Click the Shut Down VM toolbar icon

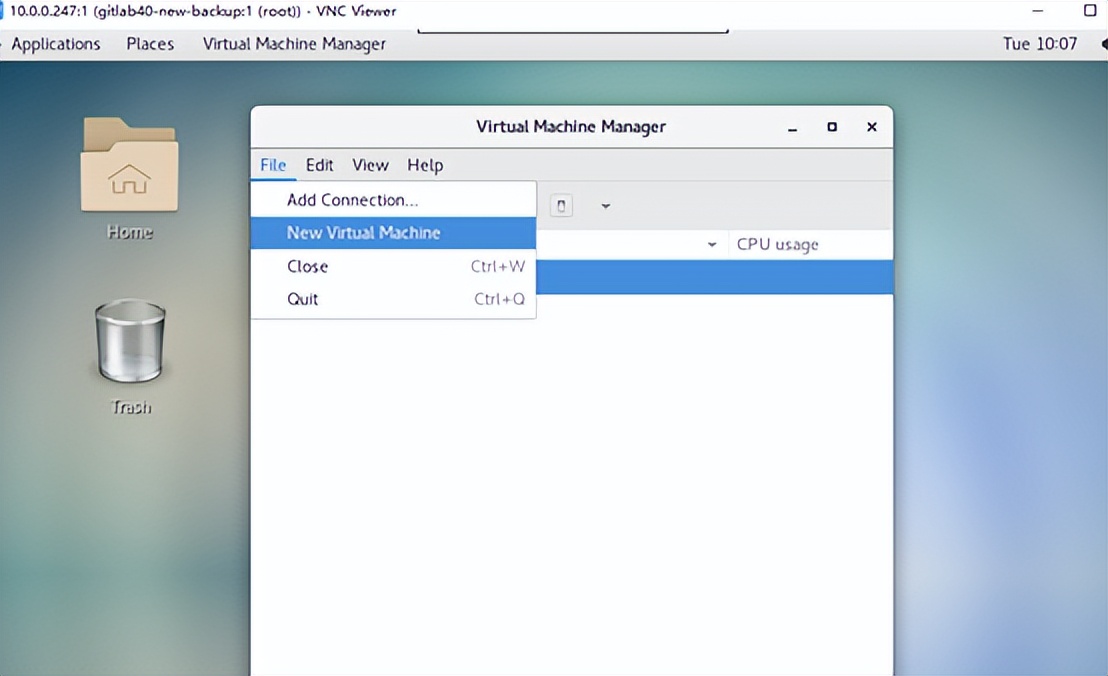[561, 206]
